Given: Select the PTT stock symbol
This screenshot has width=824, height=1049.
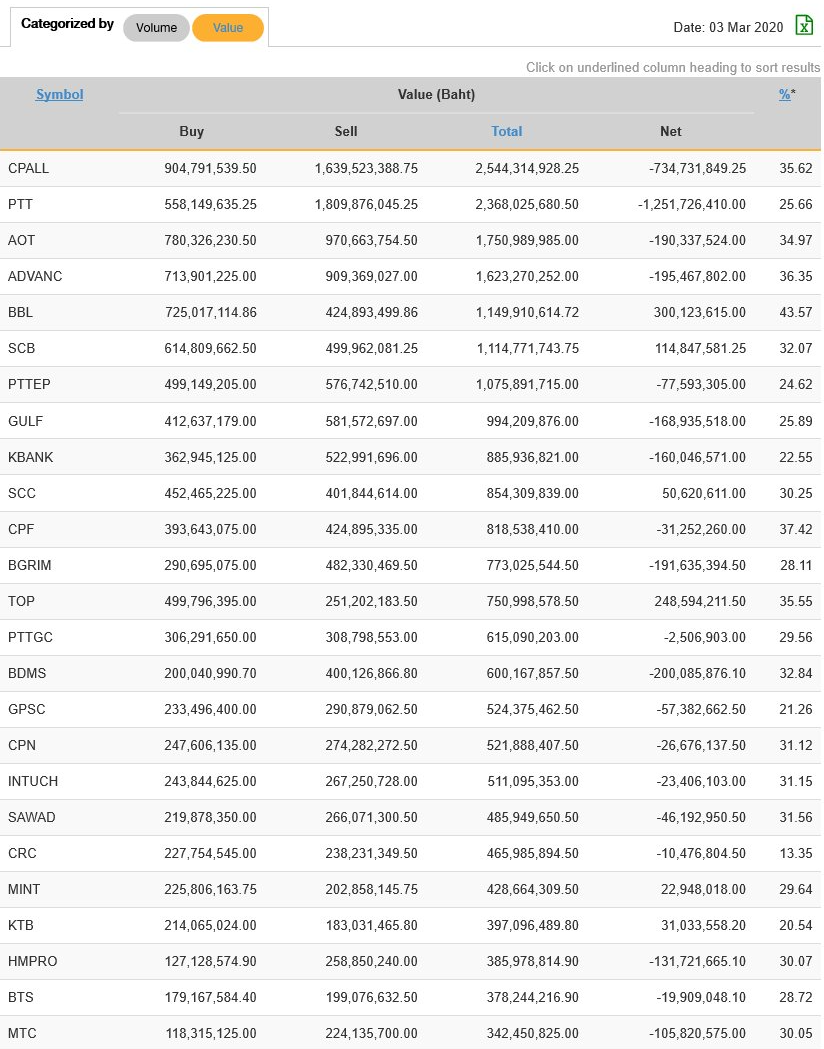Looking at the screenshot, I should [x=20, y=204].
